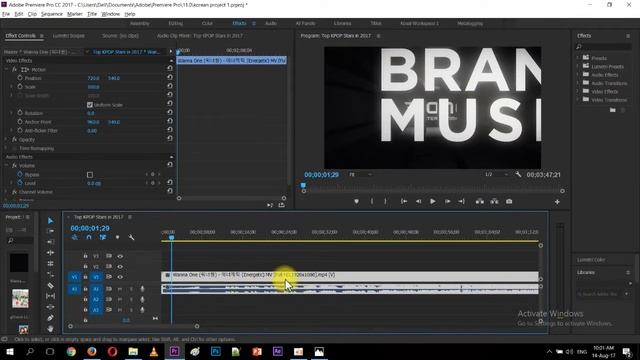Screen dimensions: 640x360
Task: Click the Windows Start button
Action: click(x=9, y=351)
